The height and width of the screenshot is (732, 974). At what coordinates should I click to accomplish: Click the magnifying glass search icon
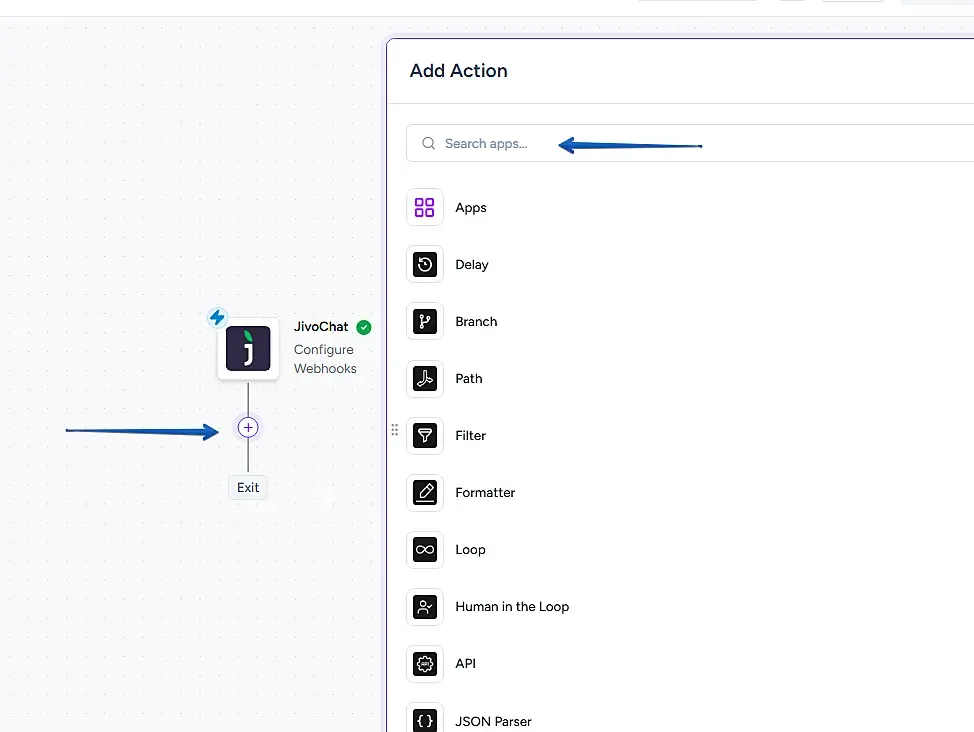429,144
